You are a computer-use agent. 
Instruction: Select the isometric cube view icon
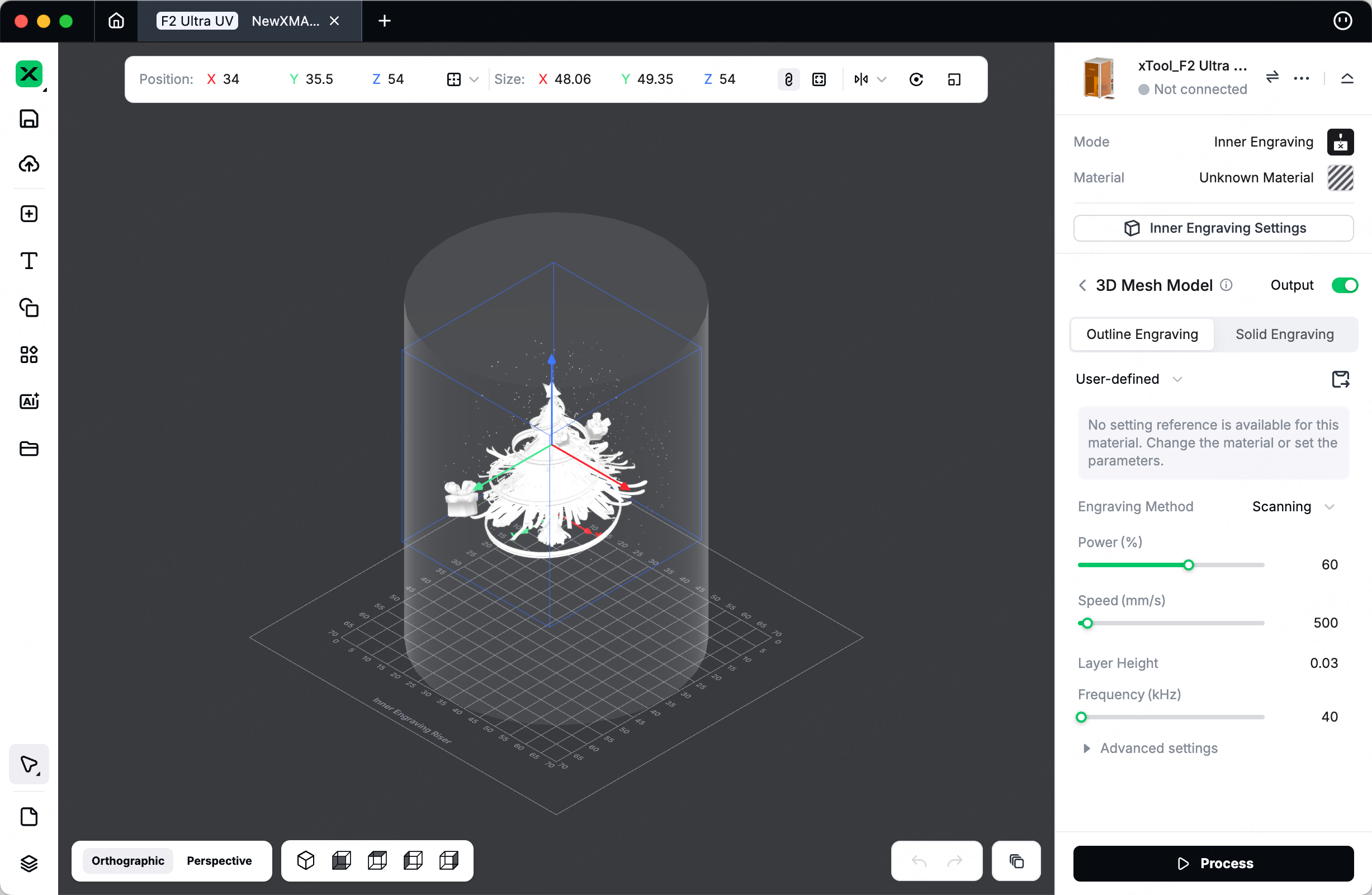click(305, 860)
